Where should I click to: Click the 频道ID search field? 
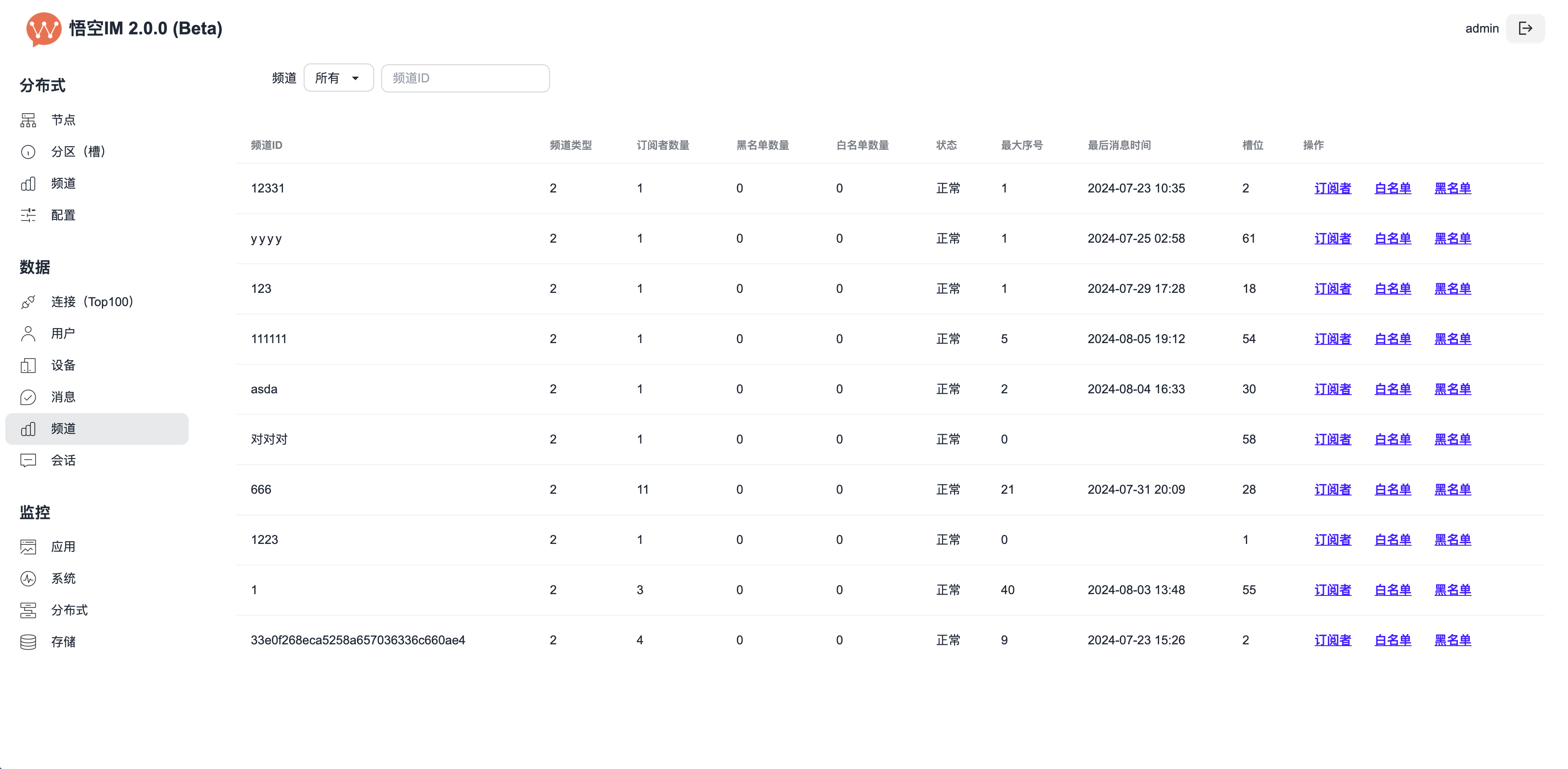pos(465,78)
